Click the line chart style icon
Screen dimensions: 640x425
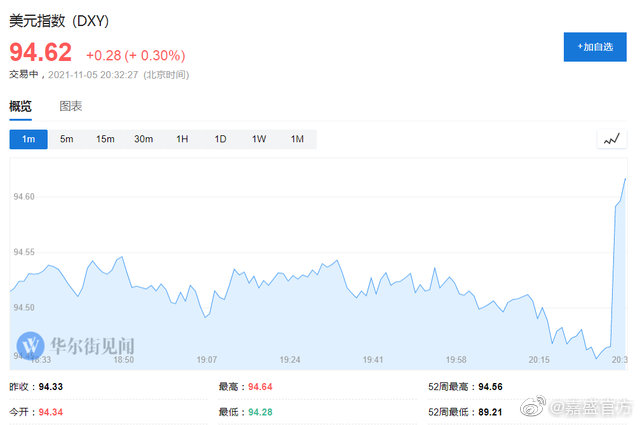611,139
